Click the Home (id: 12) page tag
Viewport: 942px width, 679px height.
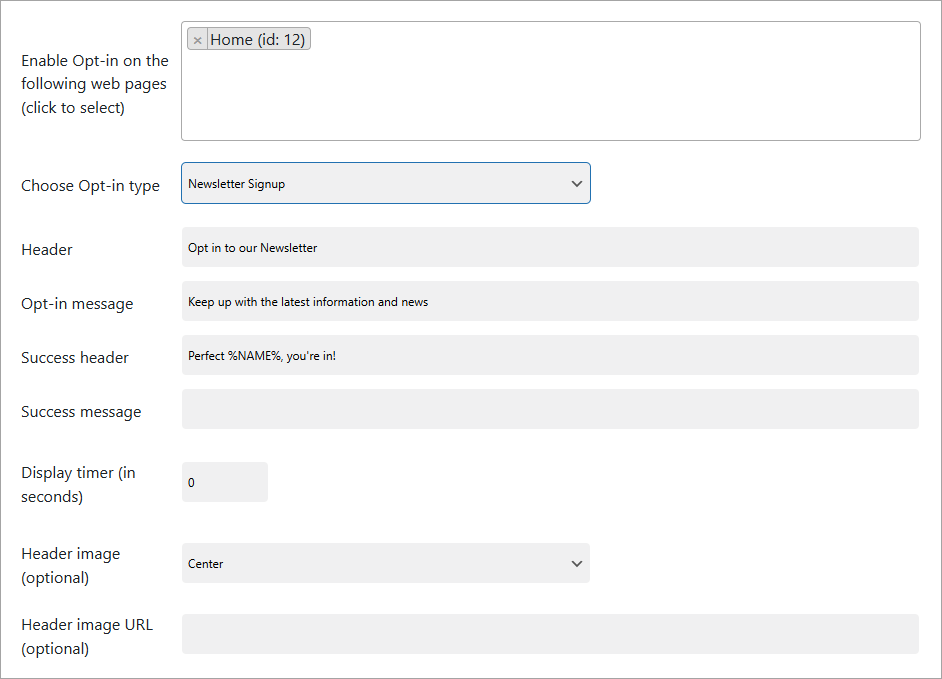pyautogui.click(x=258, y=40)
